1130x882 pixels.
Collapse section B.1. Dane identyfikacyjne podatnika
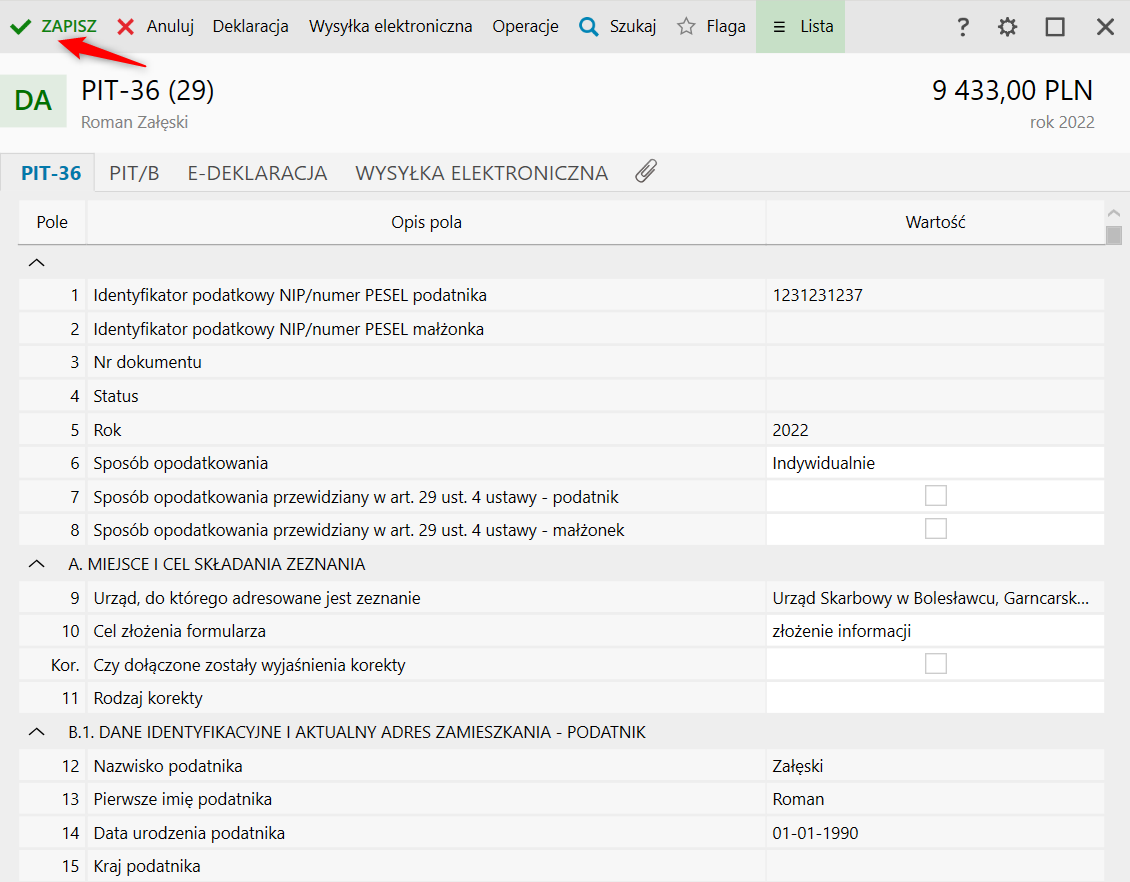pyautogui.click(x=37, y=732)
